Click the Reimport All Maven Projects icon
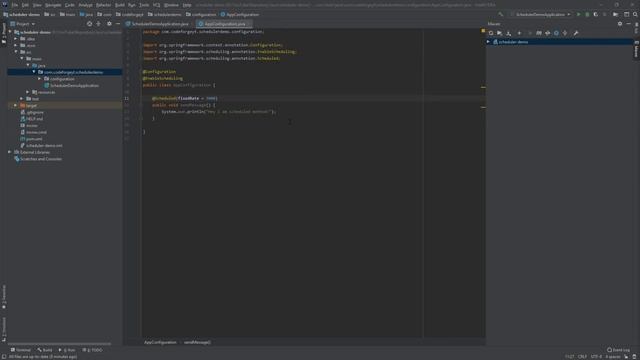 491,33
